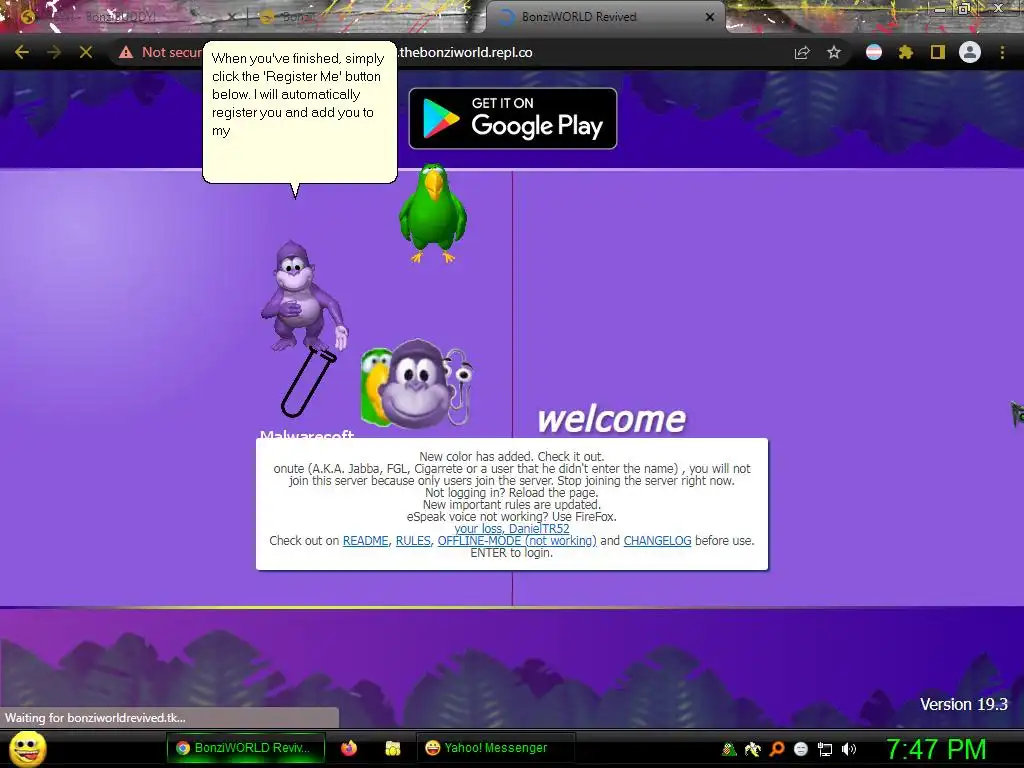
Task: Open the Chrome three-dot menu
Action: (1002, 52)
